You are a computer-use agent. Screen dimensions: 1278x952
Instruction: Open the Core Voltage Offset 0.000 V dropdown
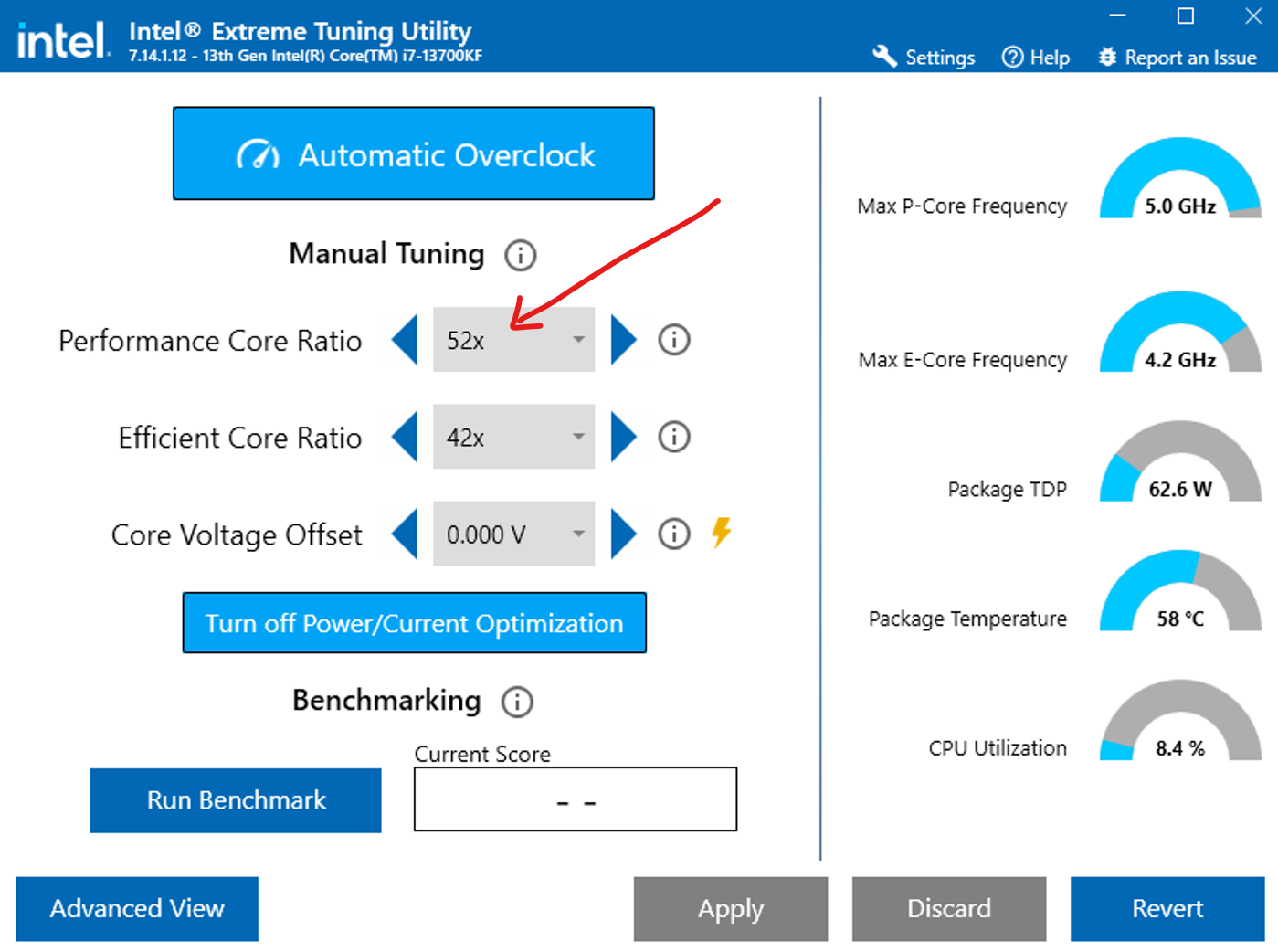point(514,534)
